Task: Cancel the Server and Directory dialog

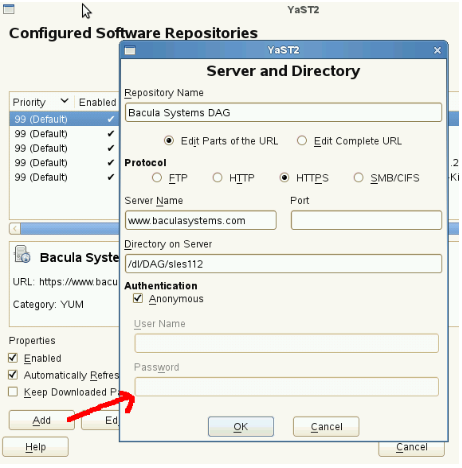Action: (326, 426)
